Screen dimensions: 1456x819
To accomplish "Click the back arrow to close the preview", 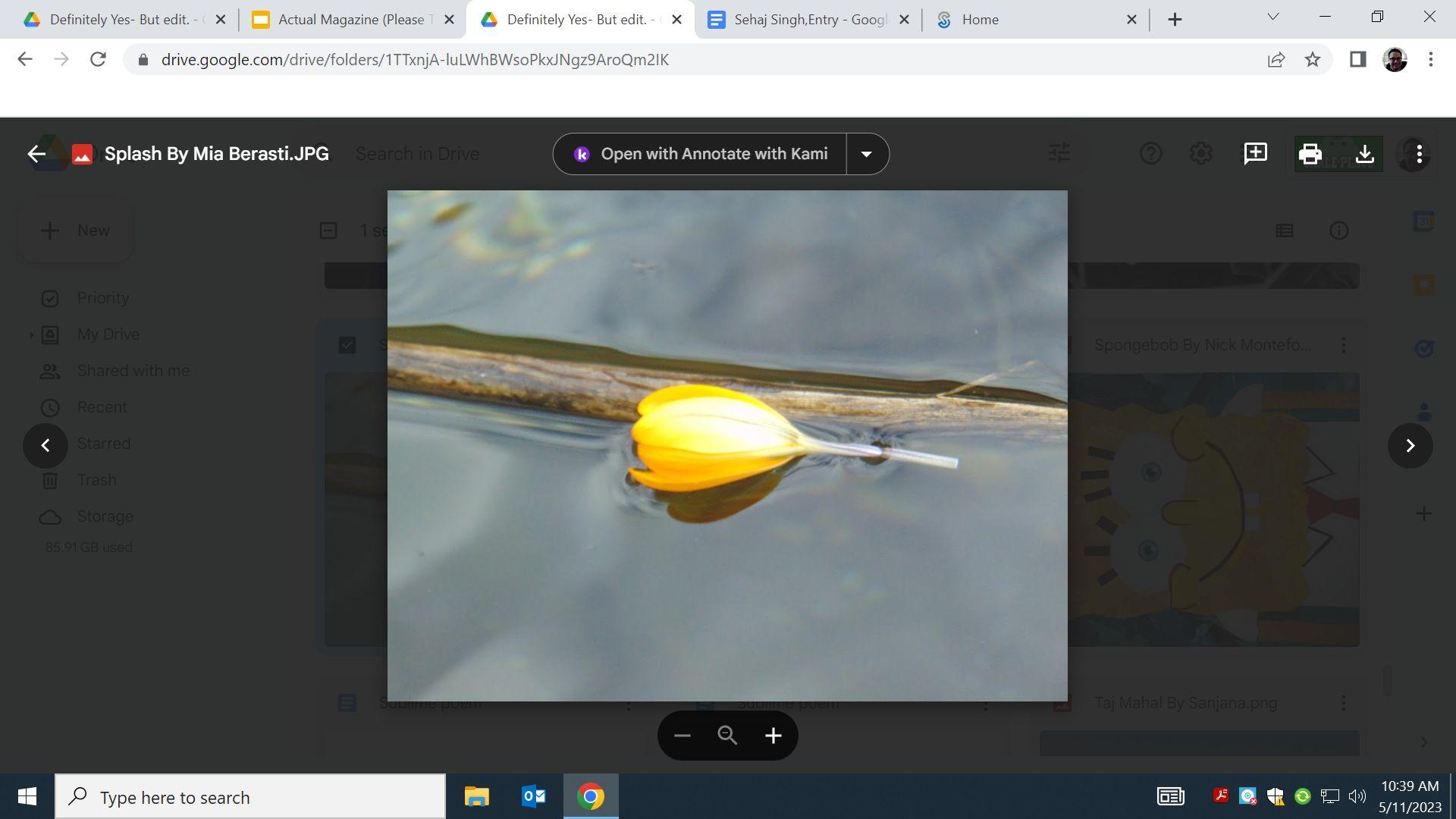I will click(36, 154).
